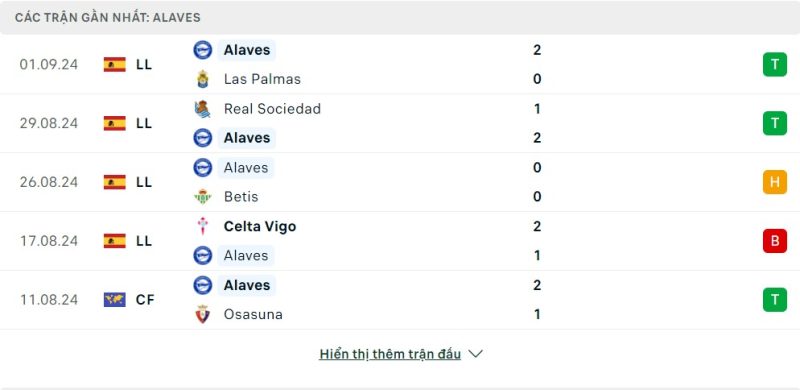
Task: Select the Real Sociedad team name
Action: (x=272, y=109)
